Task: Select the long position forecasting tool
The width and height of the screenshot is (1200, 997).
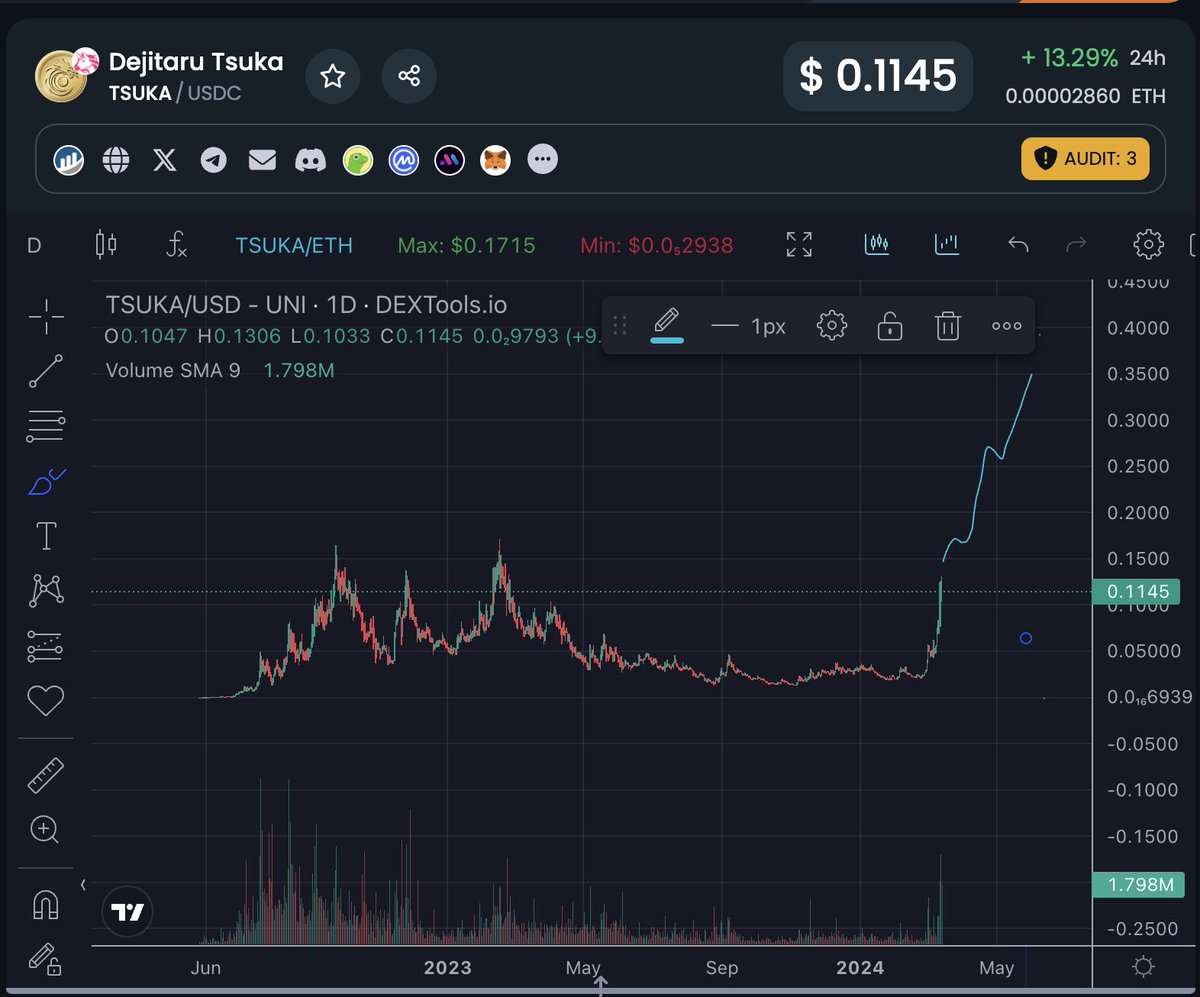Action: click(46, 646)
